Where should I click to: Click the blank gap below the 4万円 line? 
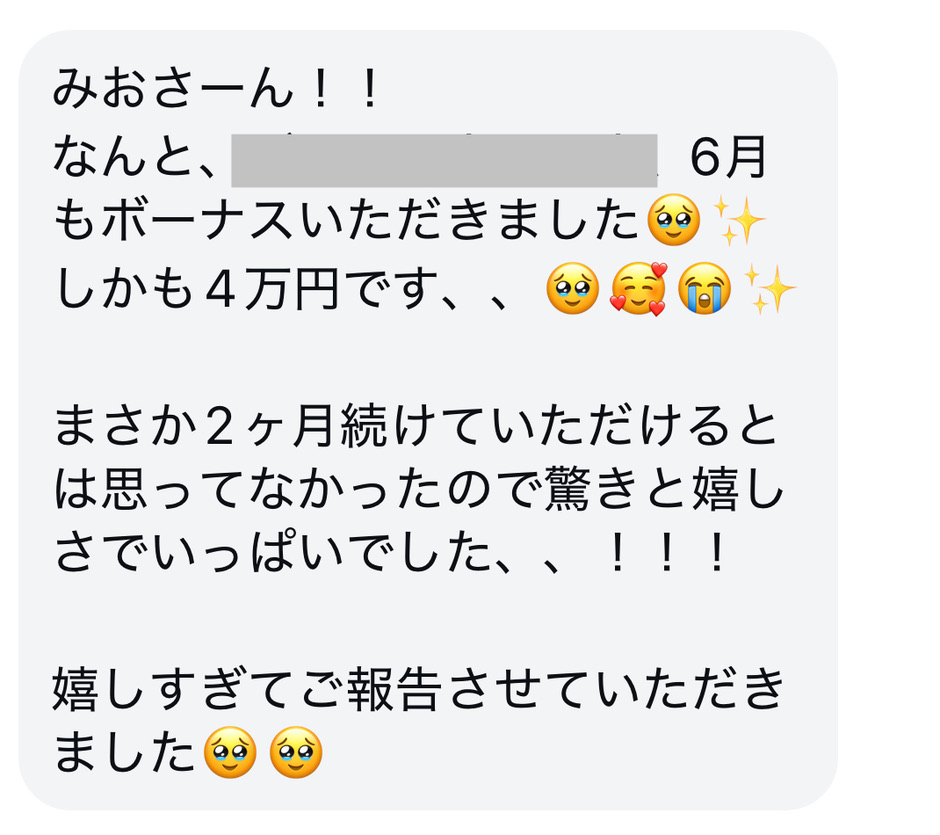pyautogui.click(x=427, y=358)
